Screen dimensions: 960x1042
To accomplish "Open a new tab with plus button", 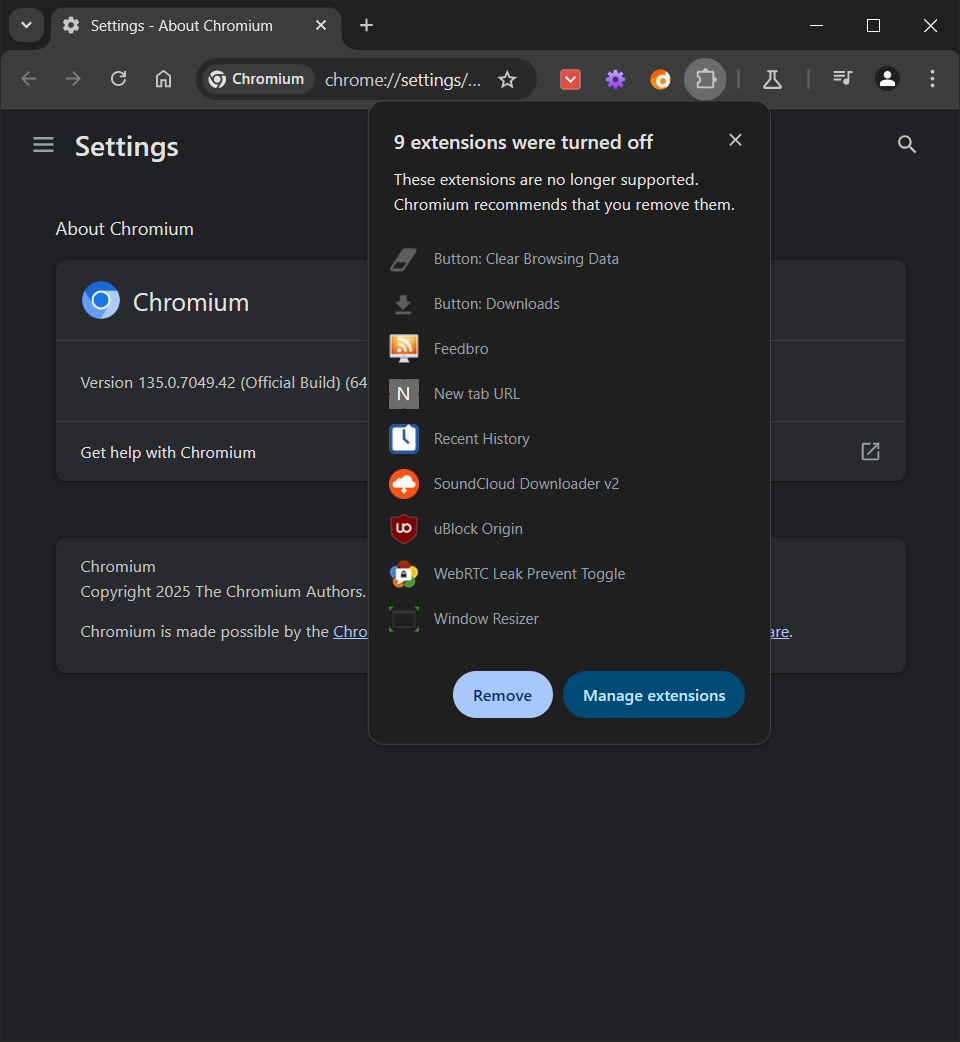I will 366,25.
